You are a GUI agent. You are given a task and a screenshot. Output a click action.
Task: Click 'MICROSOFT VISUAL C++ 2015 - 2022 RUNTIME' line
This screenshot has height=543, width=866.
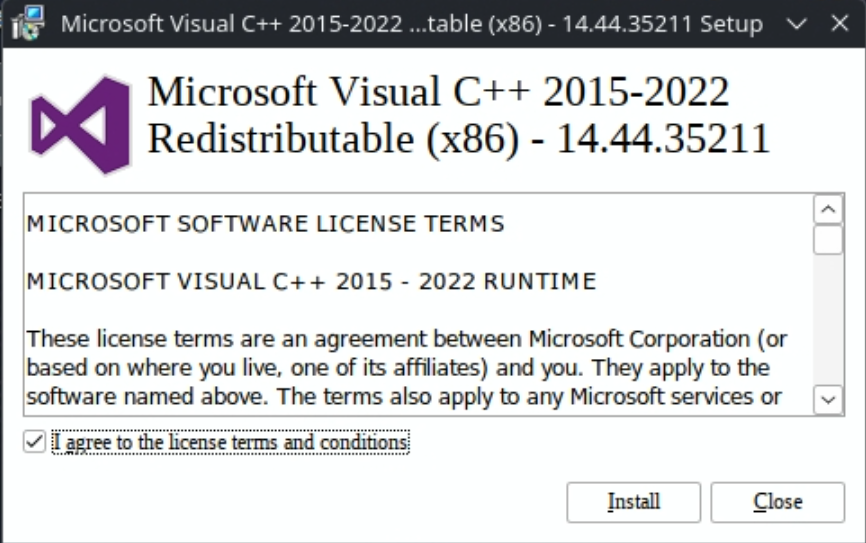311,281
